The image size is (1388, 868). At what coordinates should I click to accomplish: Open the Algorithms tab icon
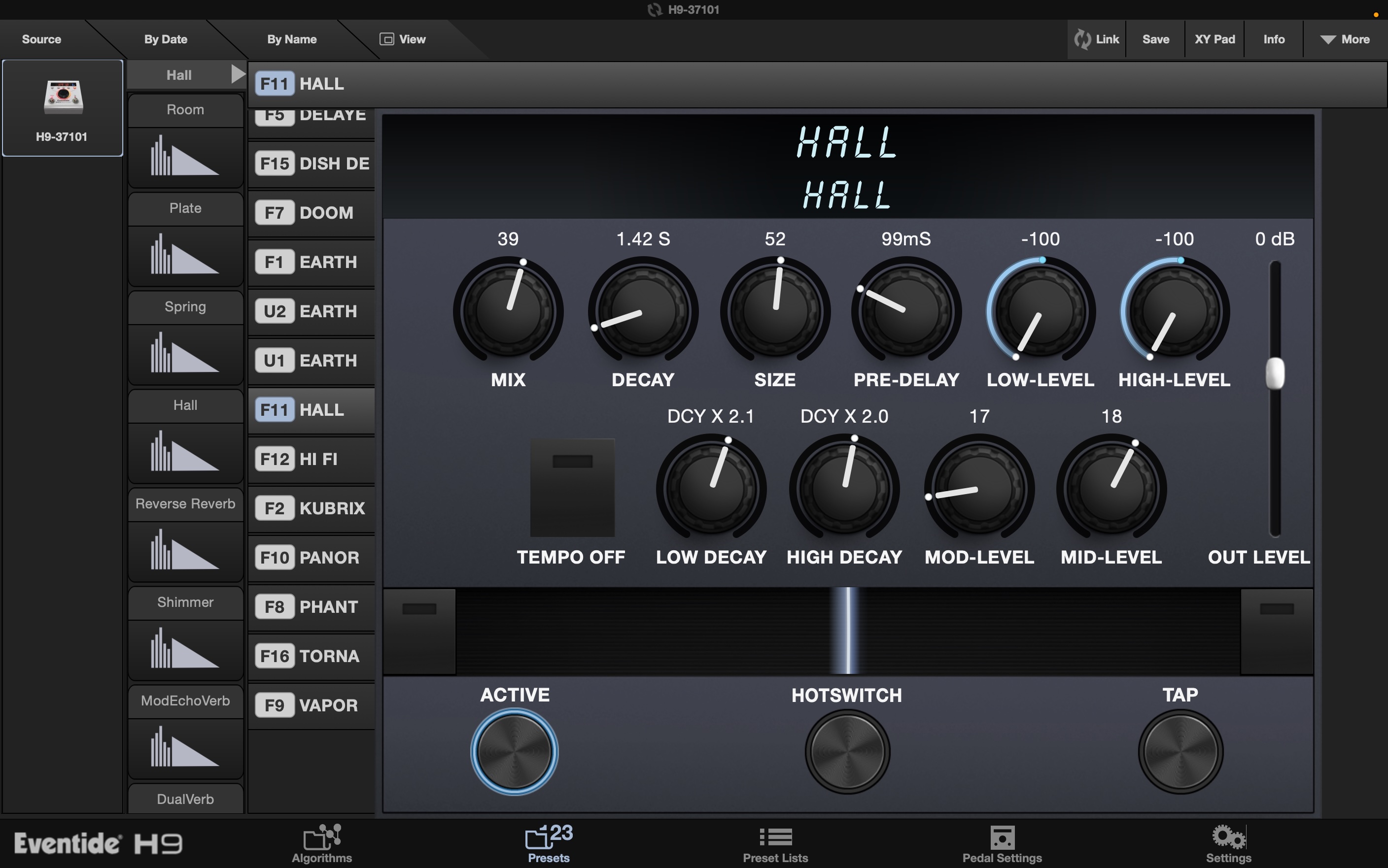click(x=322, y=837)
